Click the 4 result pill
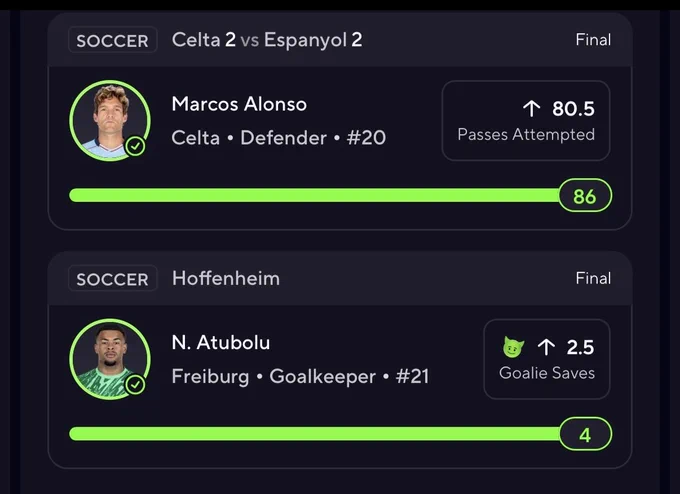 (585, 434)
